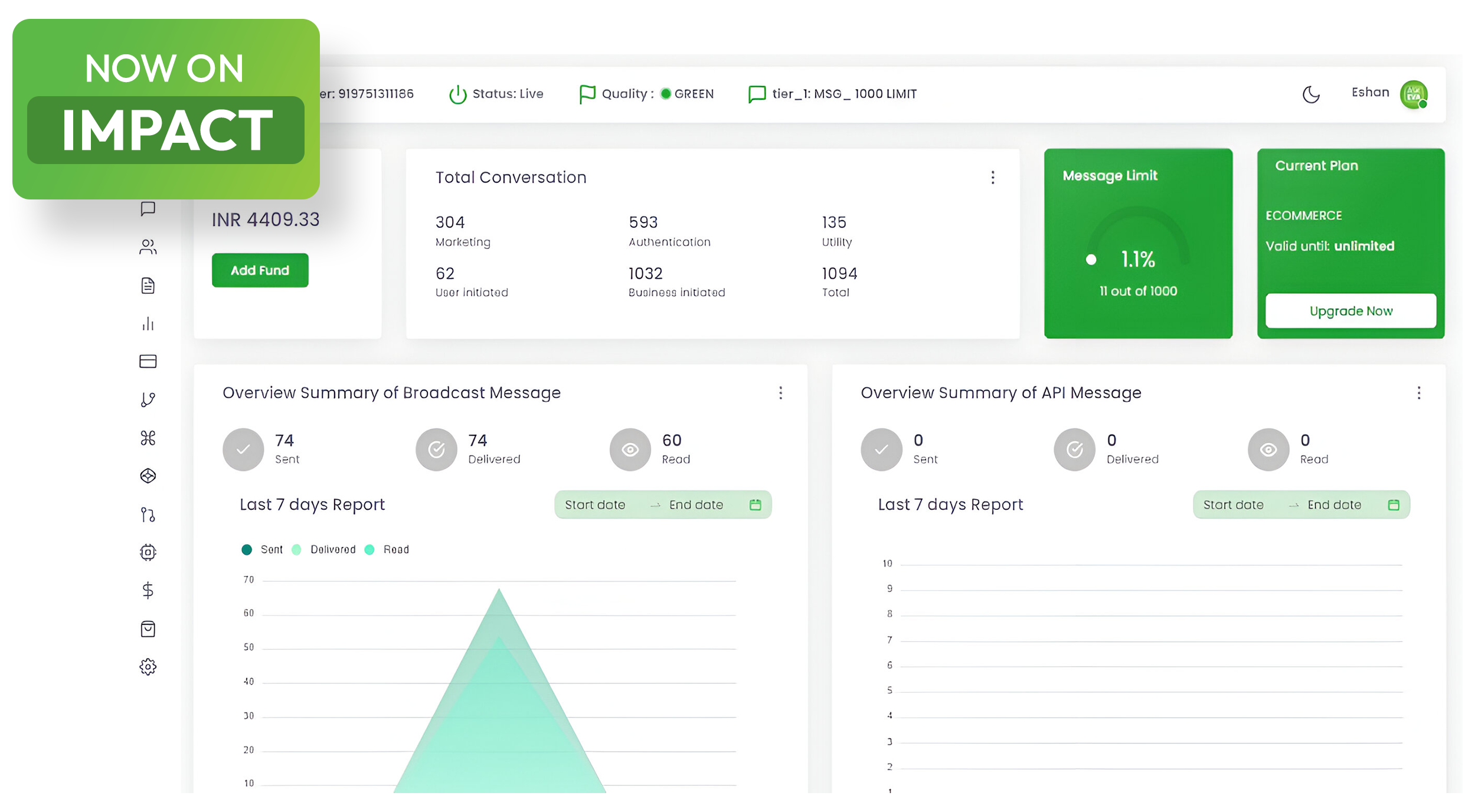Open the credit card billing sidebar icon
Image resolution: width=1475 pixels, height=812 pixels.
[148, 361]
